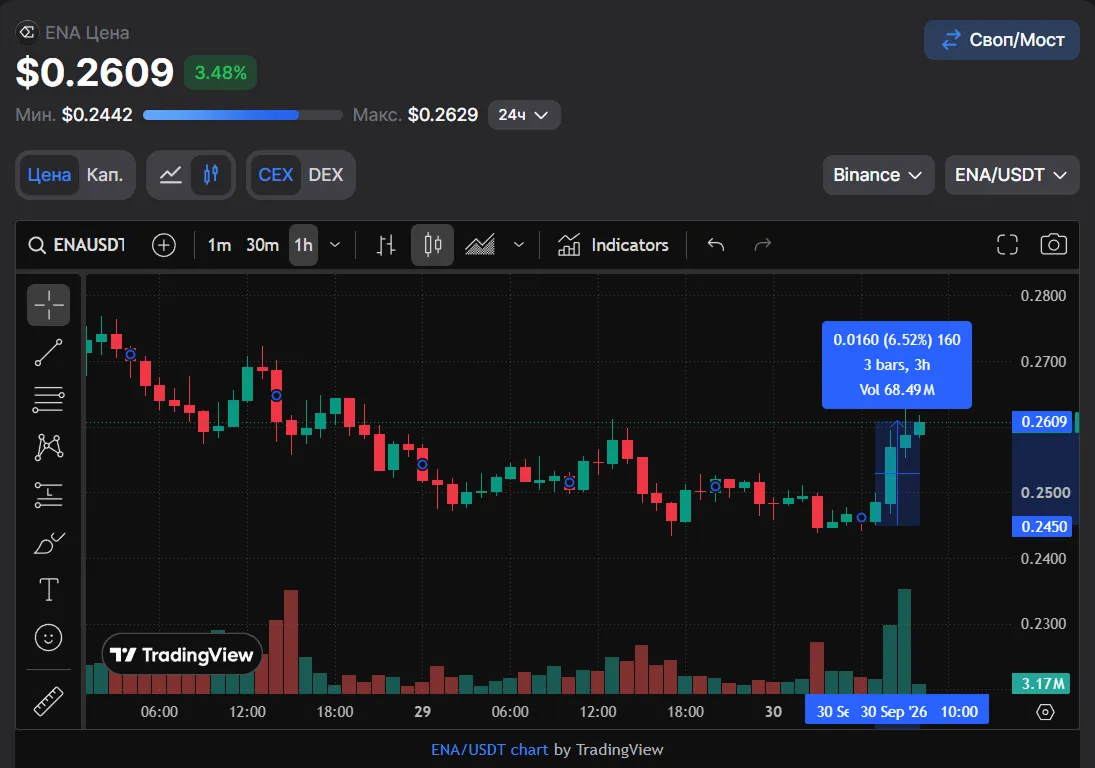Open the ENA/USDT pair dropdown
The width and height of the screenshot is (1095, 768).
coord(1011,175)
